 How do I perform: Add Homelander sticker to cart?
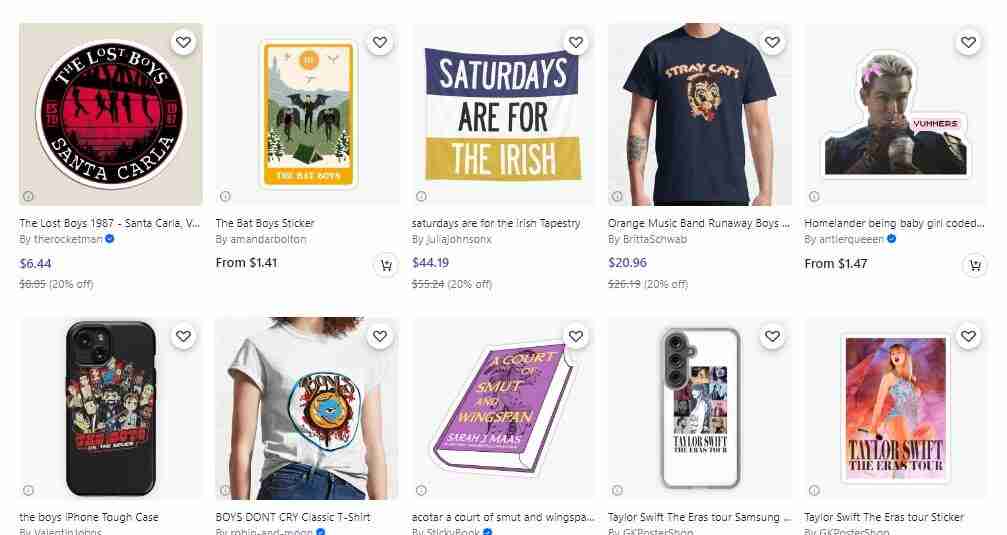click(x=973, y=265)
